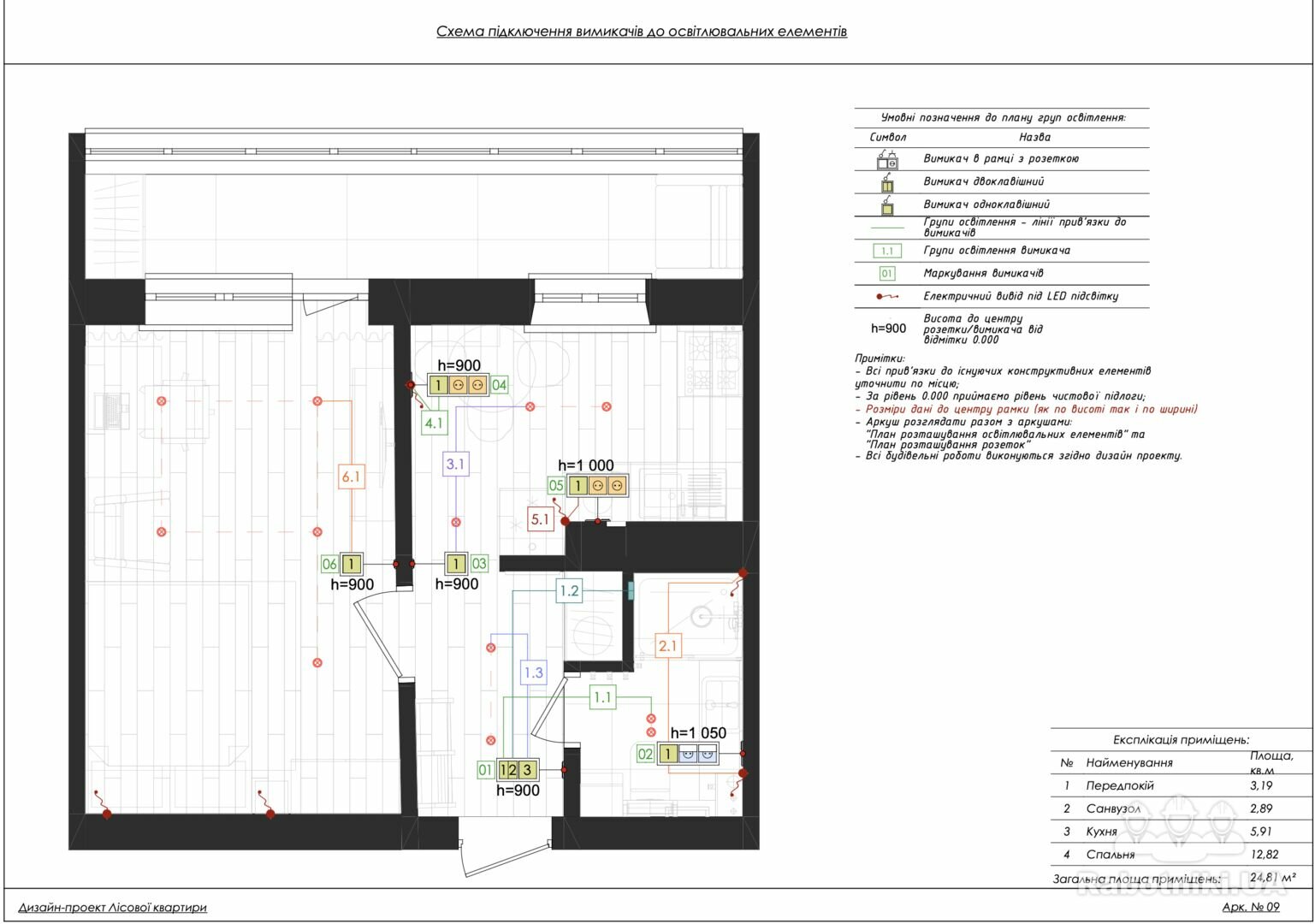
Task: Select the Кухня row in room table
Action: [x=1181, y=832]
